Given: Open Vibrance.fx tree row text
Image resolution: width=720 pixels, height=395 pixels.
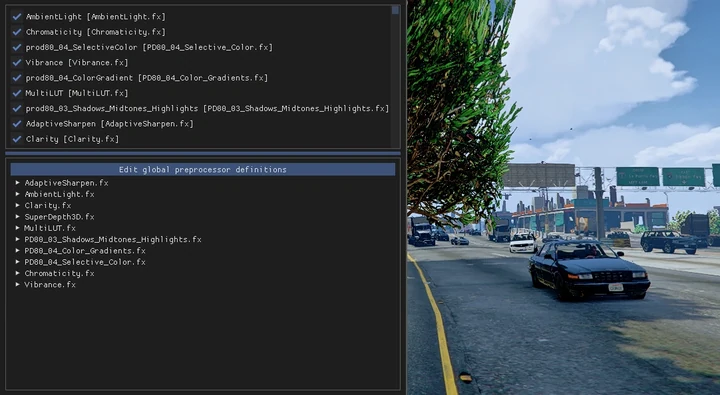Looking at the screenshot, I should coord(50,284).
